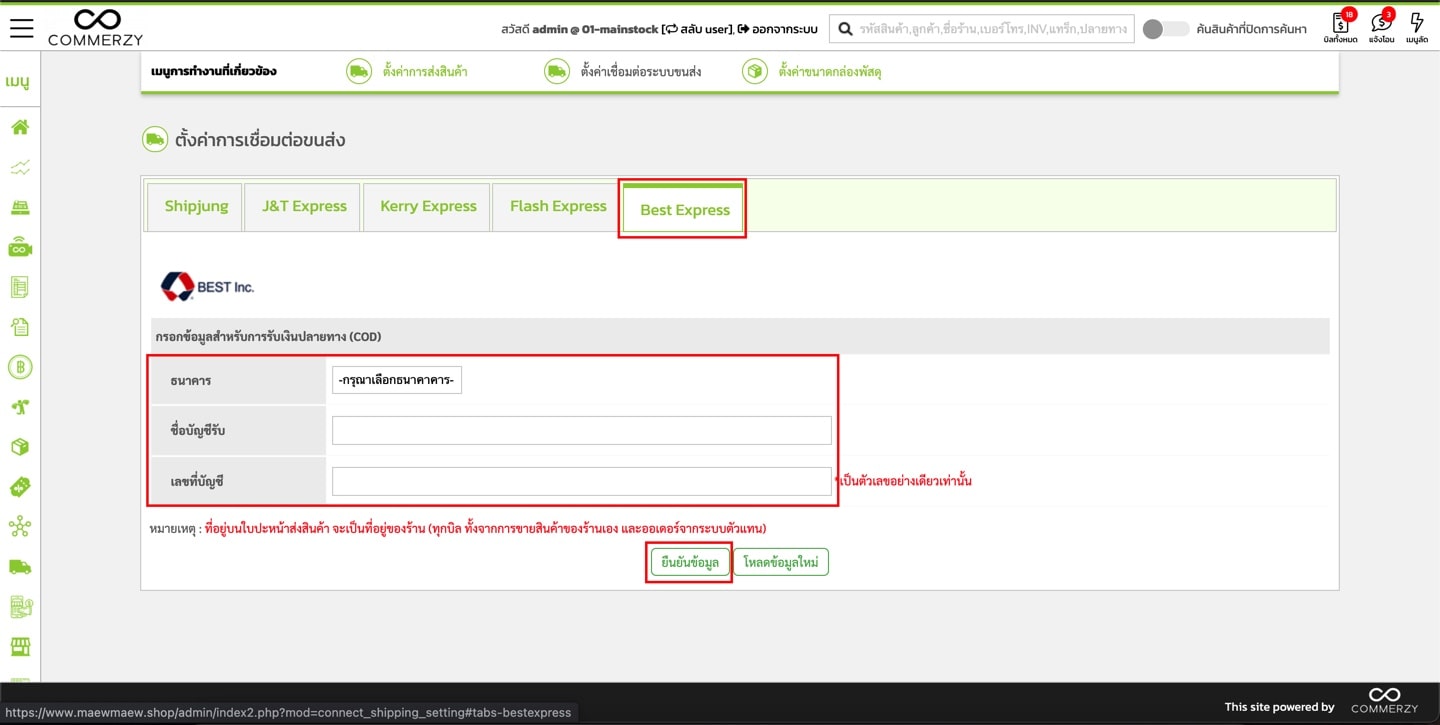1440x725 pixels.
Task: Click the สลับ user link
Action: click(x=698, y=29)
